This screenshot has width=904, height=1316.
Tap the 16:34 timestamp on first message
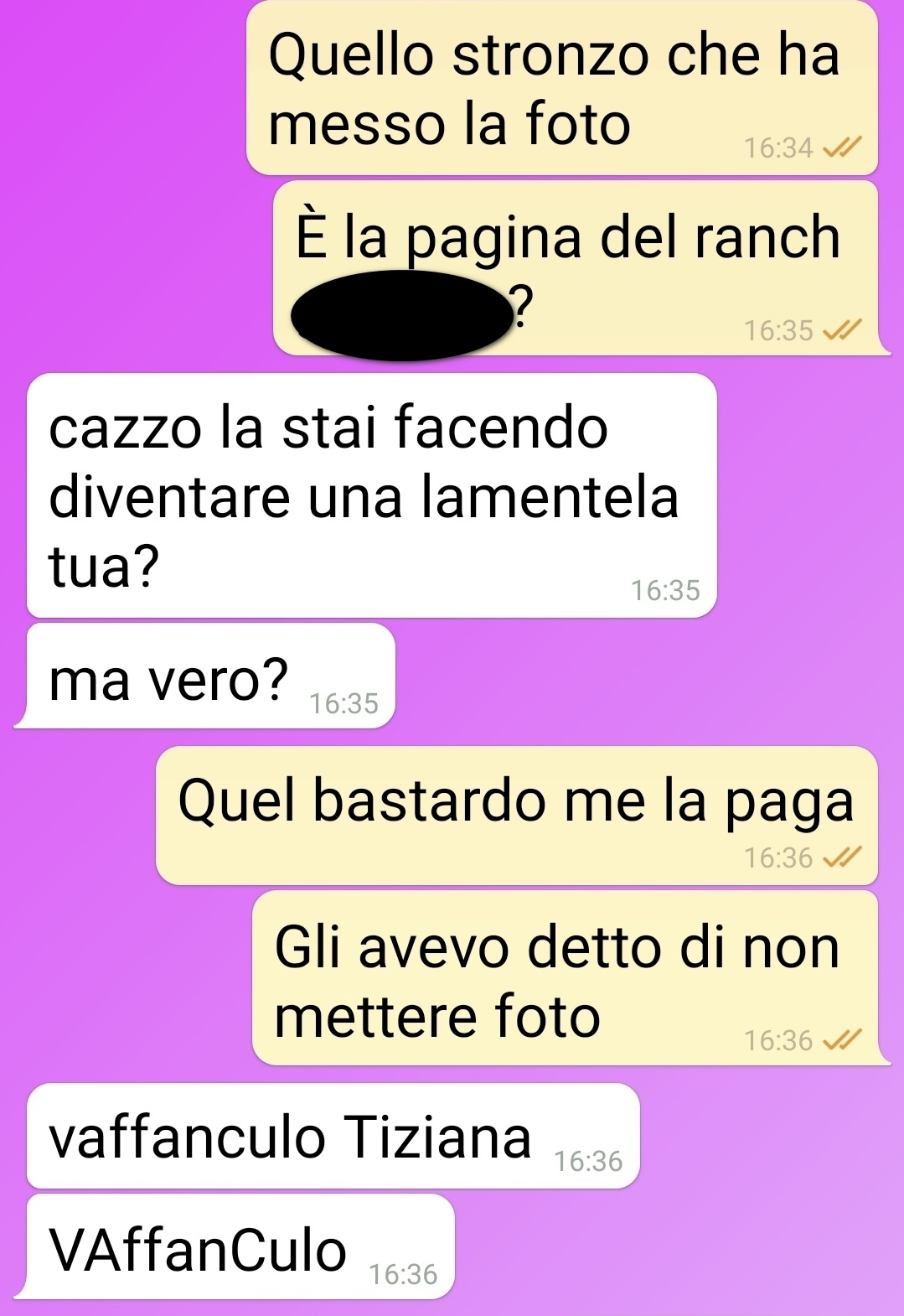(778, 148)
